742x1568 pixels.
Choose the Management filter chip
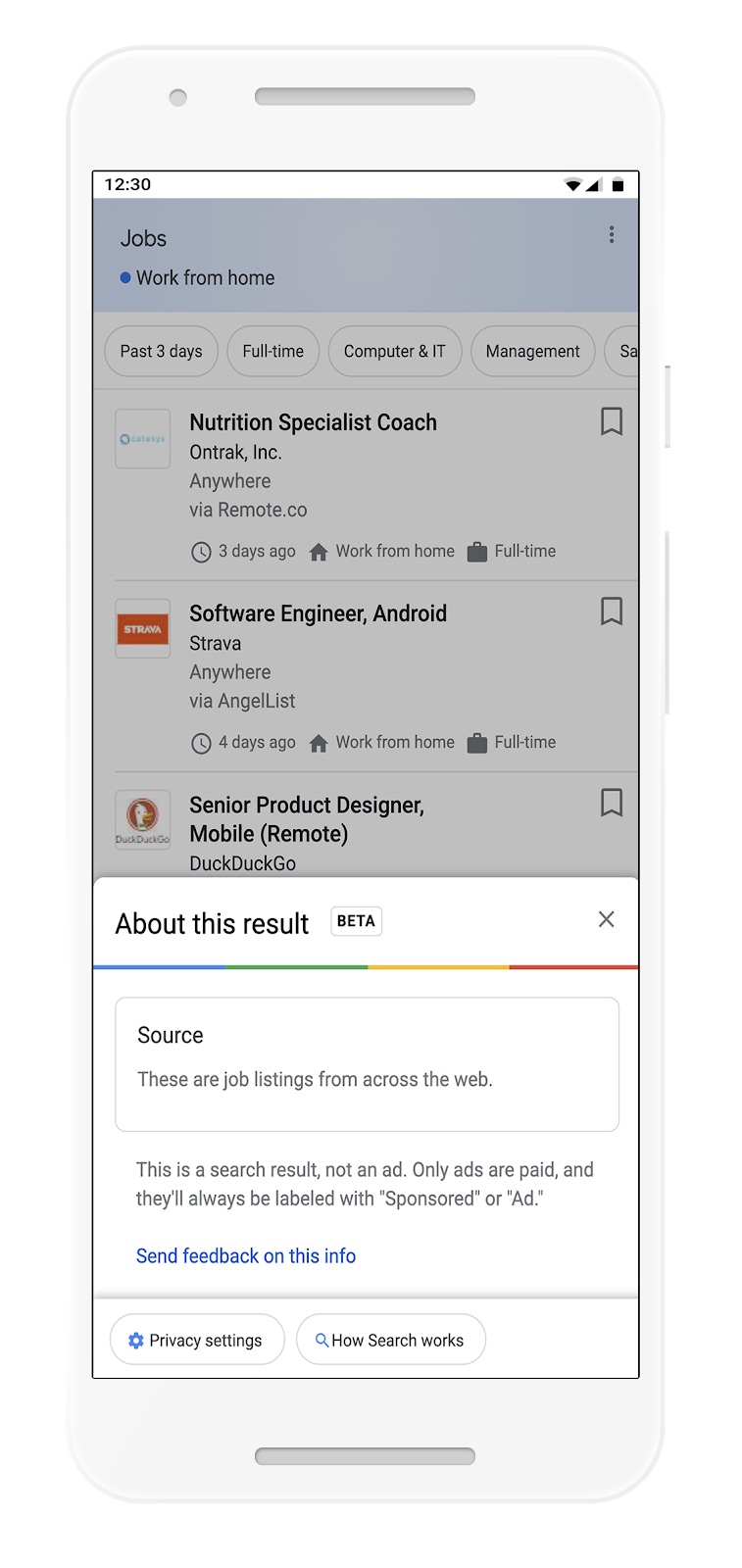532,352
